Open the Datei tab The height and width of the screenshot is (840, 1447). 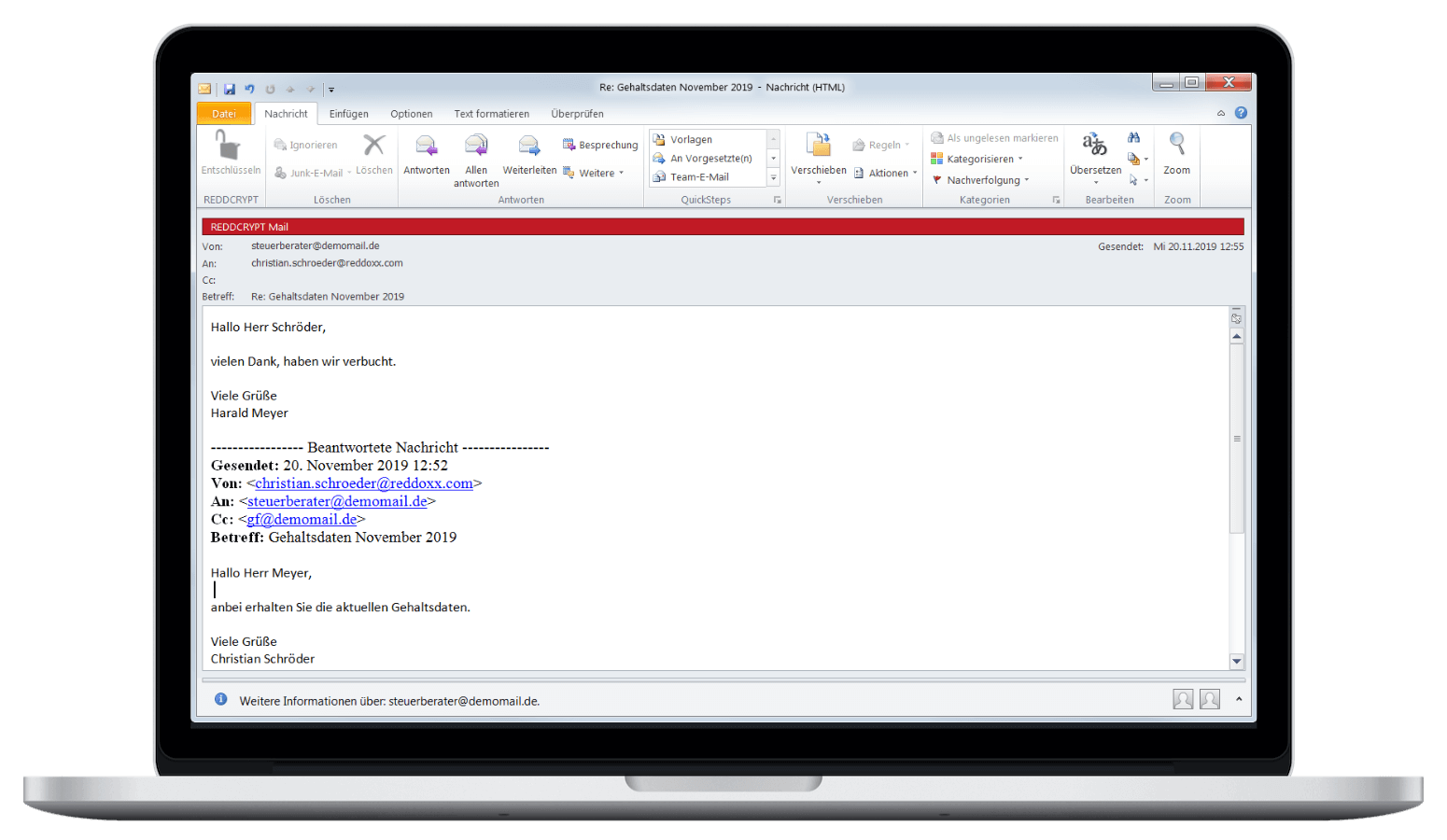224,114
